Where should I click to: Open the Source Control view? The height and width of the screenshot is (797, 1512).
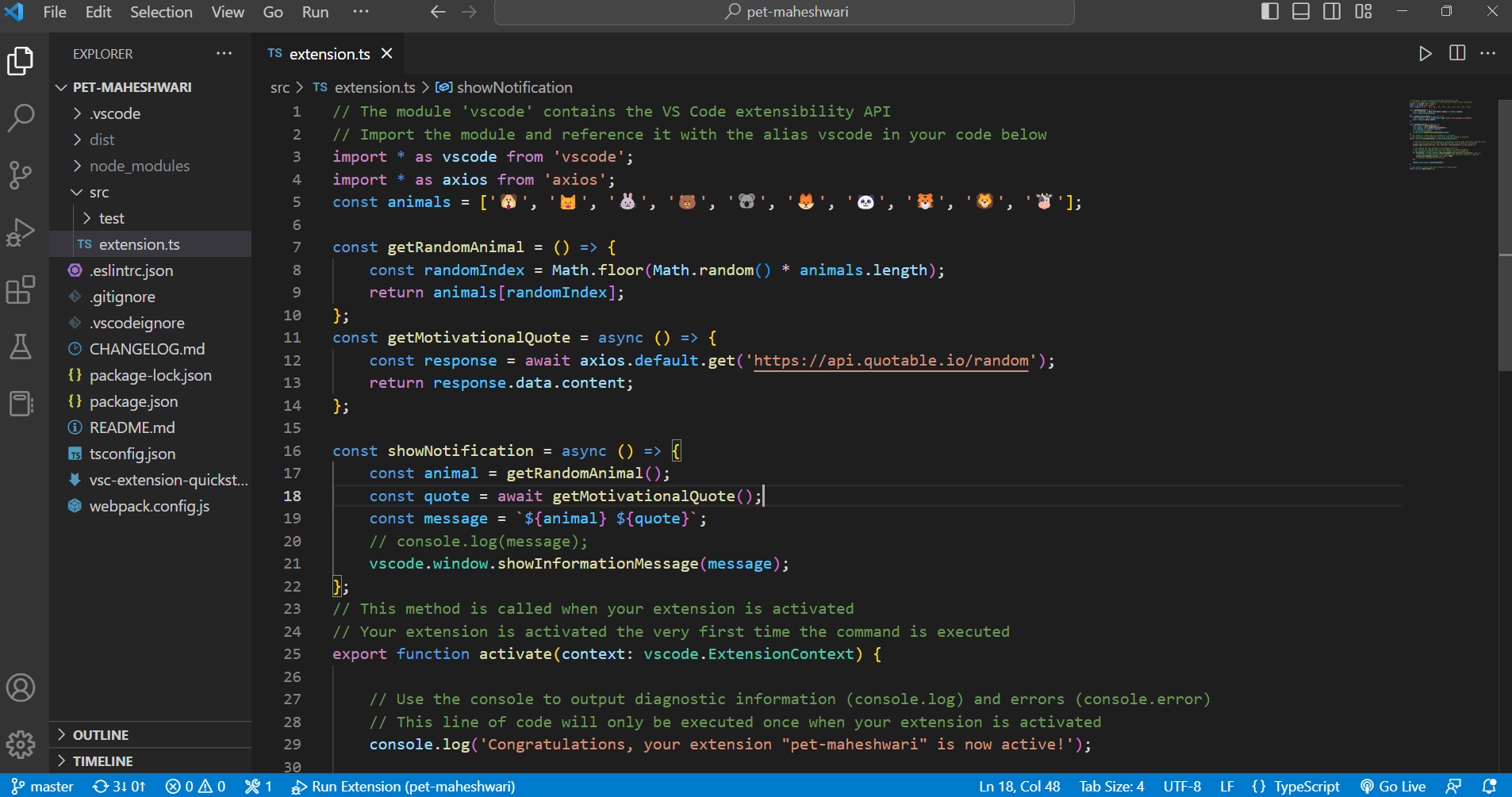tap(21, 174)
